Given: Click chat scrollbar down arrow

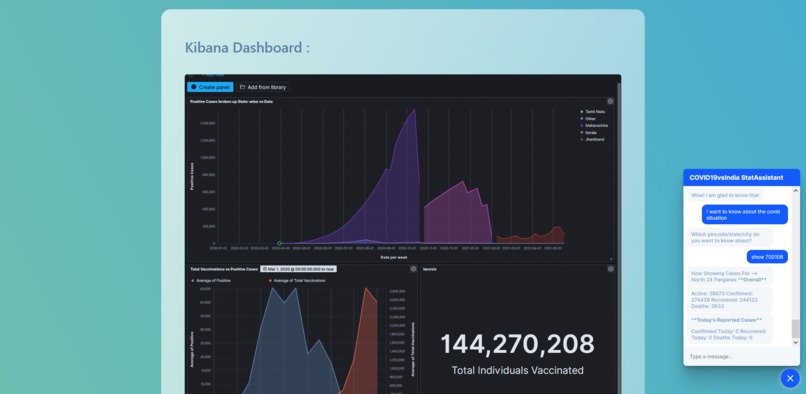Looking at the screenshot, I should (796, 342).
